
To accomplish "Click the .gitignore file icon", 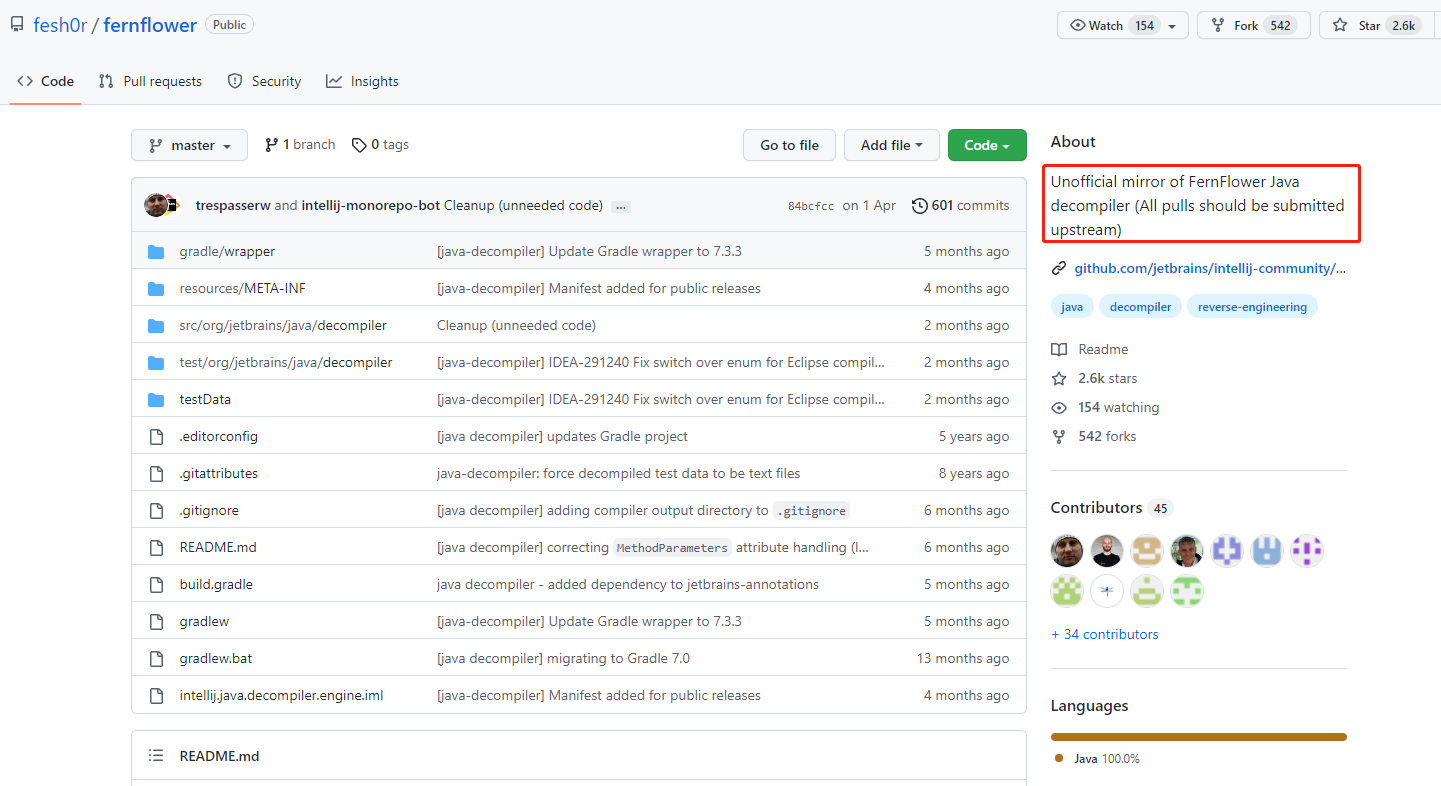I will [156, 510].
